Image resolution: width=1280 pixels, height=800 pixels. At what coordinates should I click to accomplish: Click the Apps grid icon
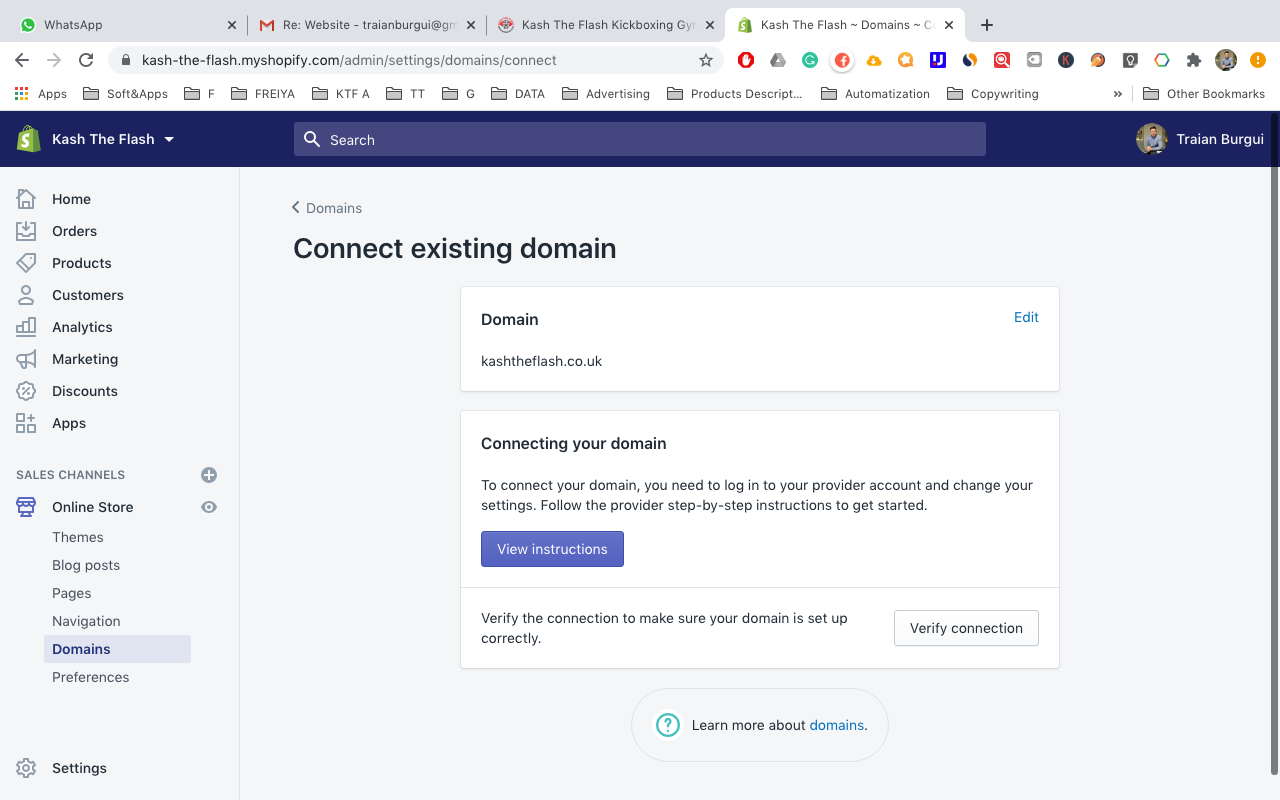coord(26,423)
